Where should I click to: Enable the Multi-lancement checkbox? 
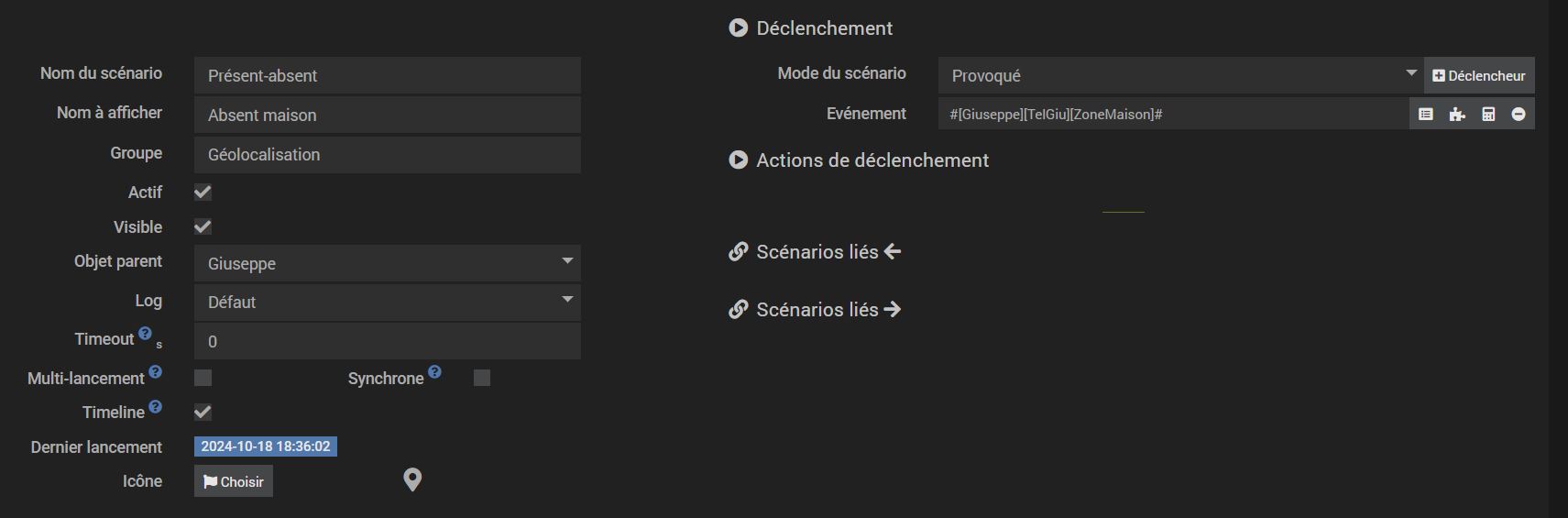click(x=203, y=378)
